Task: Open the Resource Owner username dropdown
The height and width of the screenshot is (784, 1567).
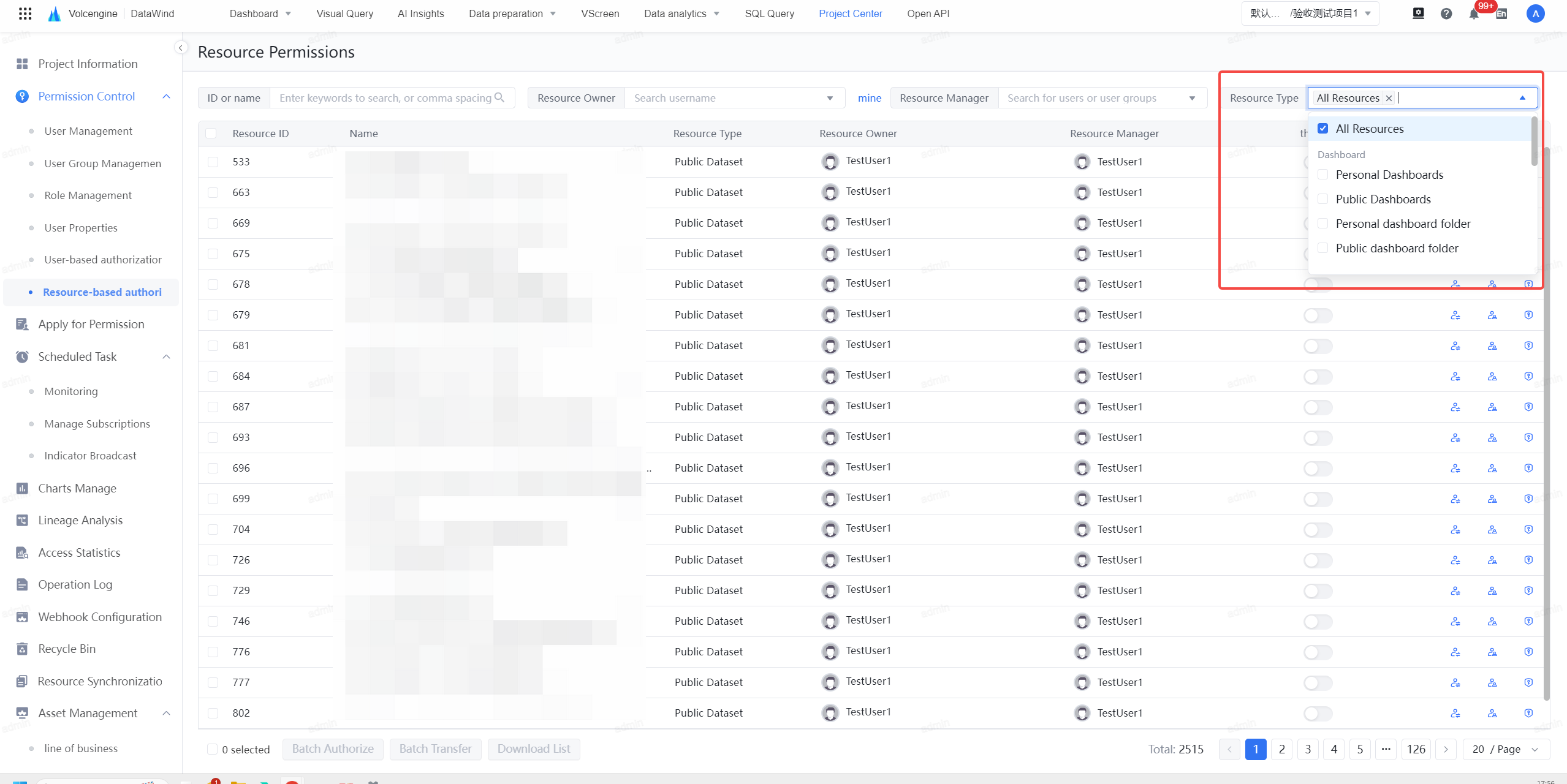Action: (734, 98)
